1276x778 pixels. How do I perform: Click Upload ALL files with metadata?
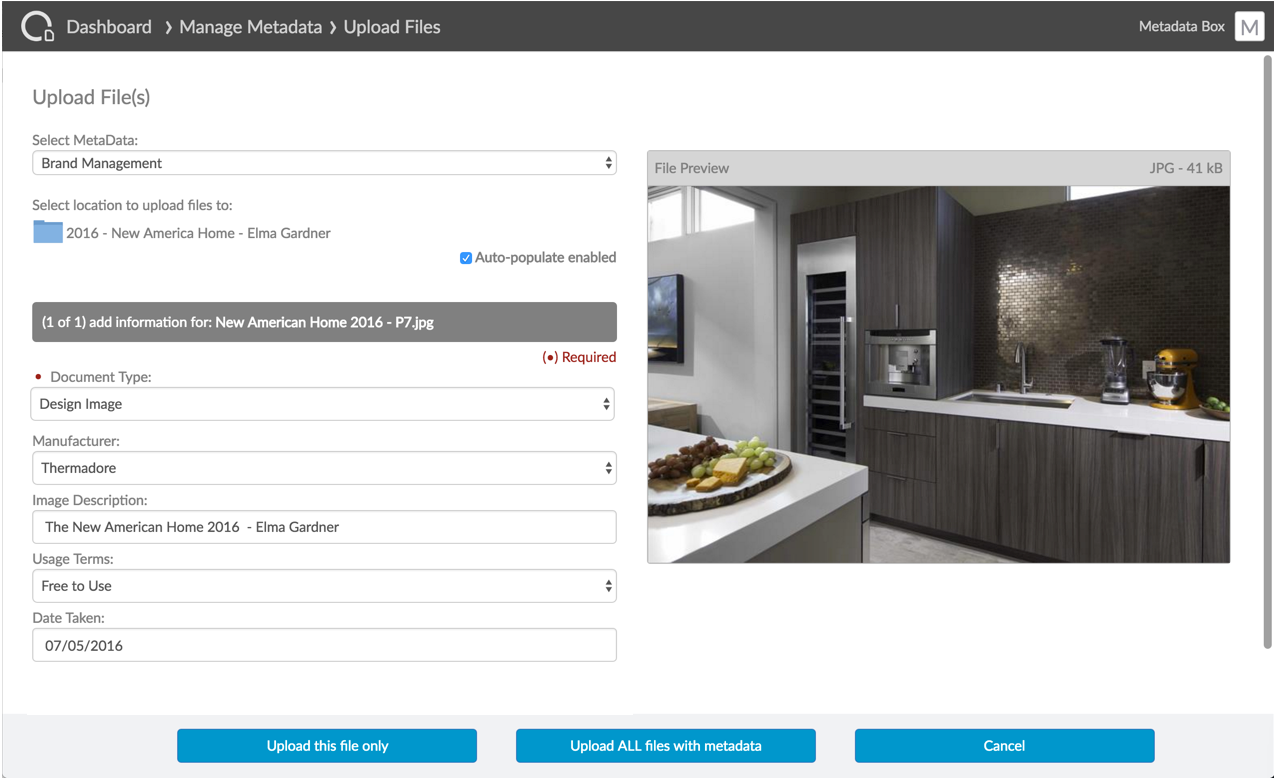[666, 746]
